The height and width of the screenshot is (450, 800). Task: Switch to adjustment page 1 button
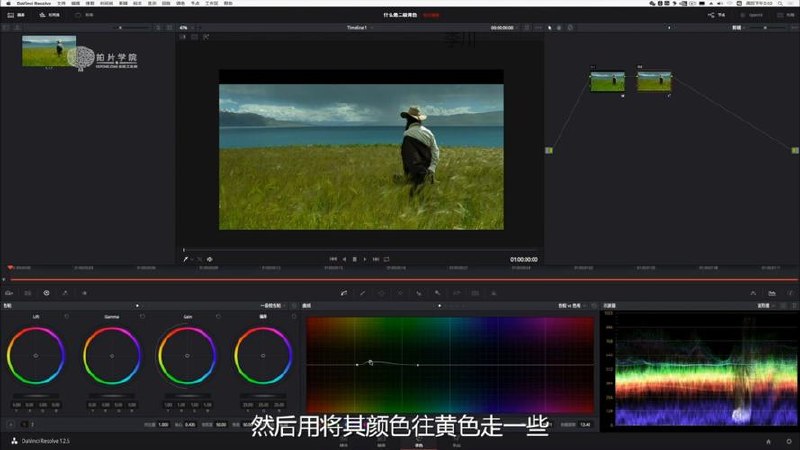click(x=23, y=424)
